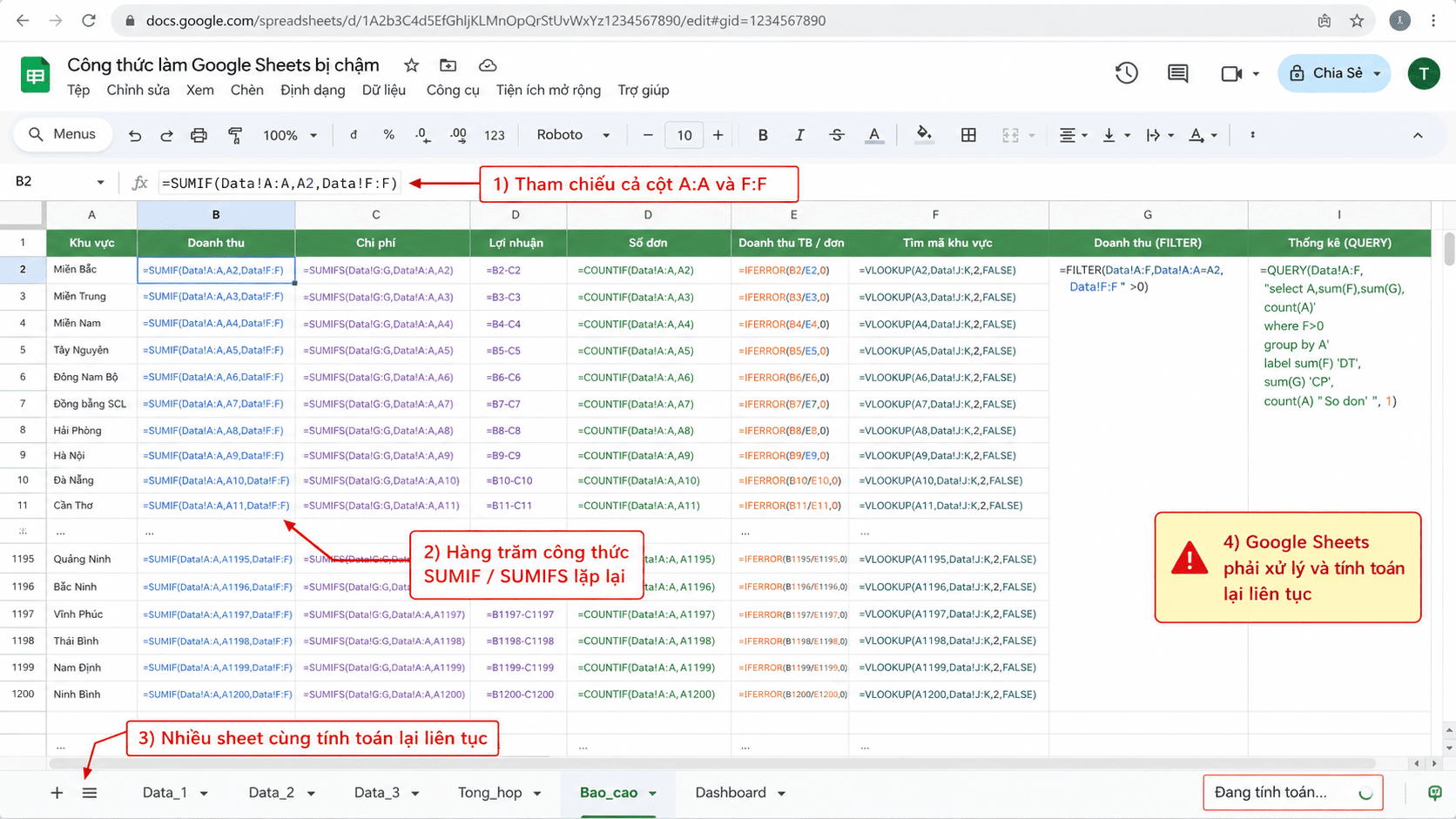This screenshot has width=1456, height=819.
Task: Switch to the Data_1 sheet tab
Action: click(165, 793)
